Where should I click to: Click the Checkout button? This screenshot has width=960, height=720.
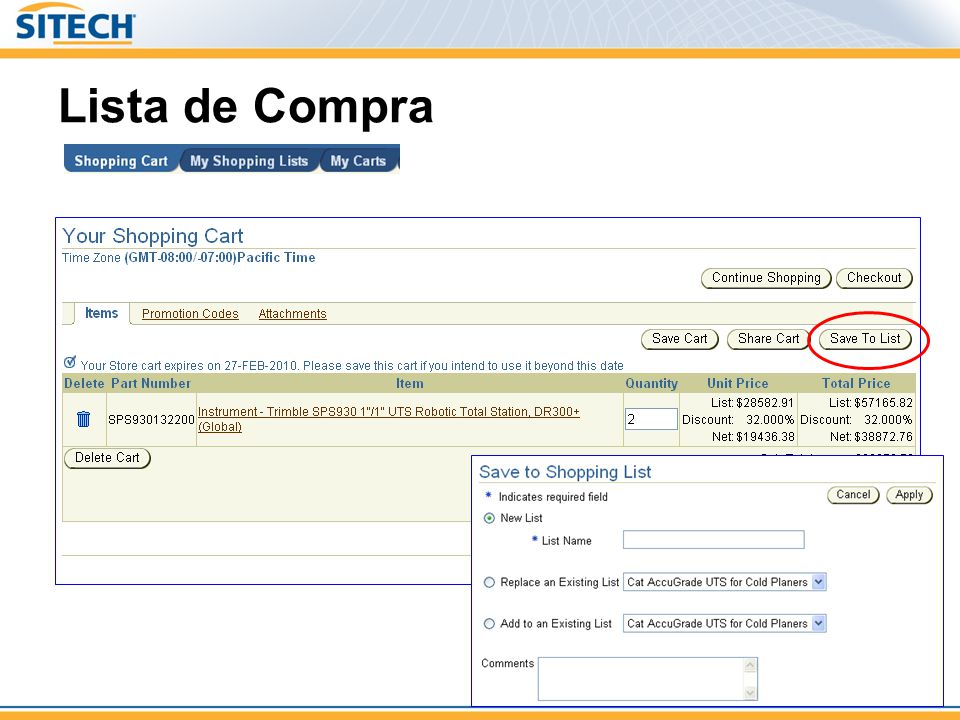point(874,277)
